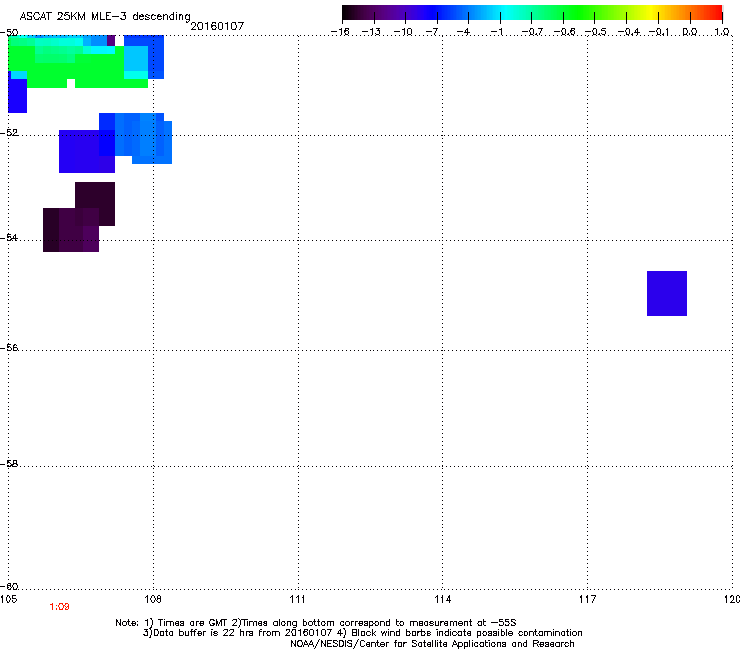Click the latitude axis label '-56'
The width and height of the screenshot is (740, 650).
[x=9, y=347]
